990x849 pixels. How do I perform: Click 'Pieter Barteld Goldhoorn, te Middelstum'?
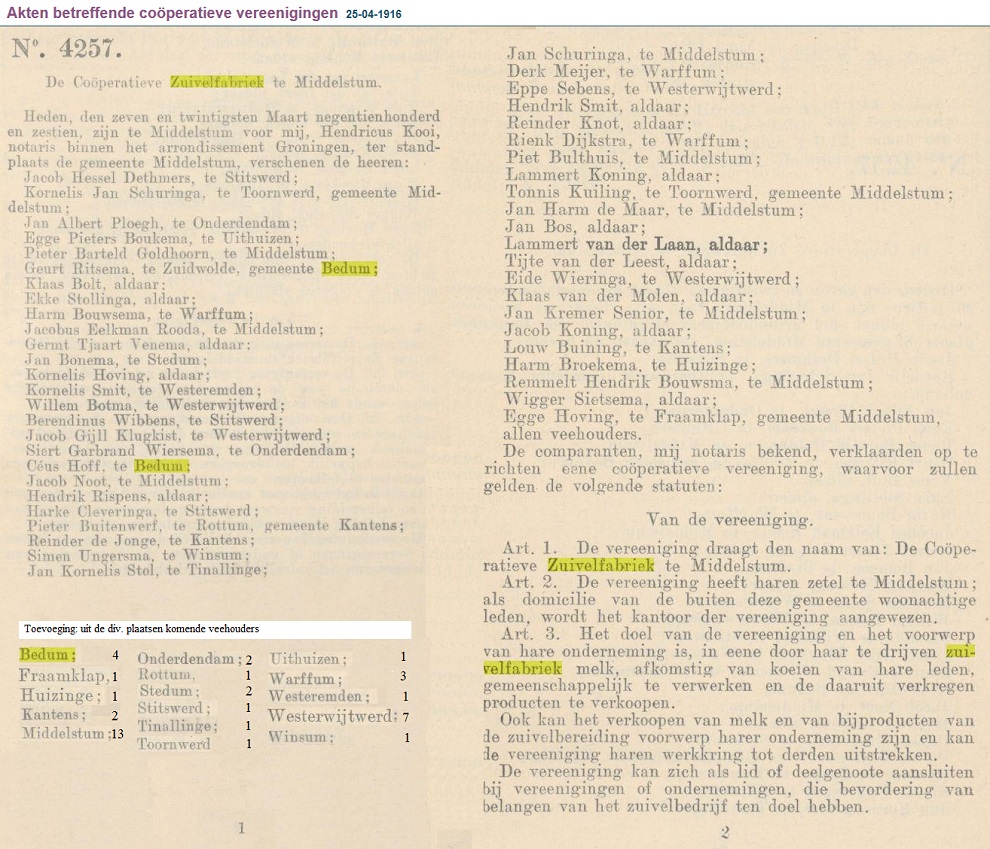point(180,253)
